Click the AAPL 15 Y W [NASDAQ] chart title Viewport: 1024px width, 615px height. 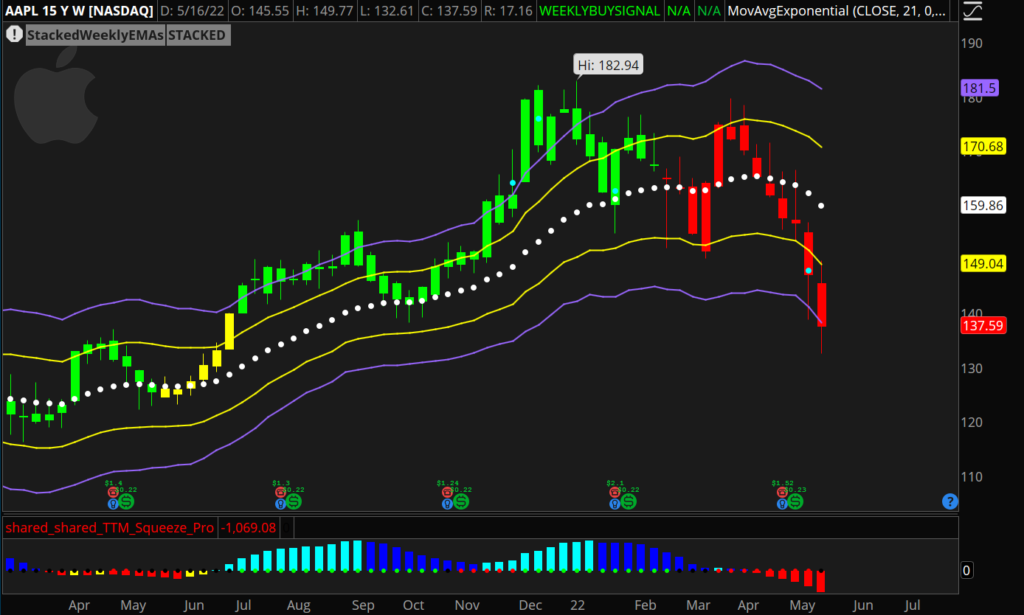tap(79, 11)
